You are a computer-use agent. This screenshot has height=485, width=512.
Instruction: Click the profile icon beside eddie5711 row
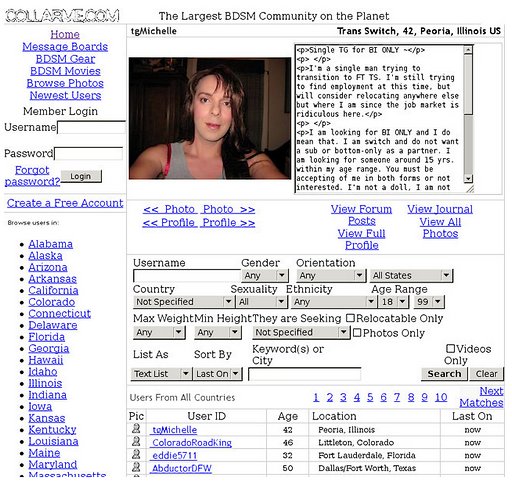[136, 454]
